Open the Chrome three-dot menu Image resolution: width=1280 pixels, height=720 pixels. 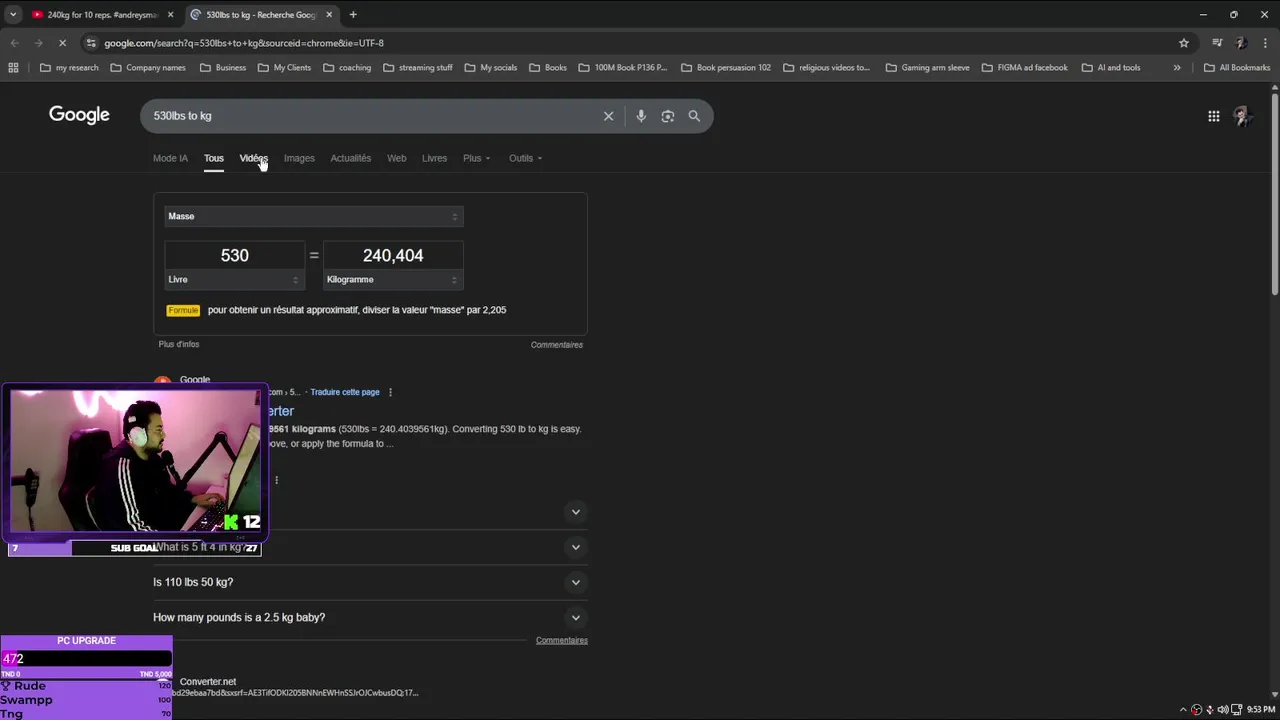pos(1265,43)
